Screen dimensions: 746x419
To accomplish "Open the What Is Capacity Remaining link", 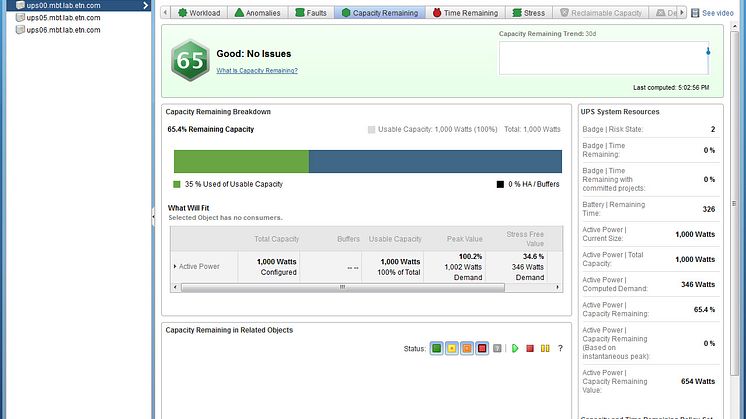I will [257, 70].
